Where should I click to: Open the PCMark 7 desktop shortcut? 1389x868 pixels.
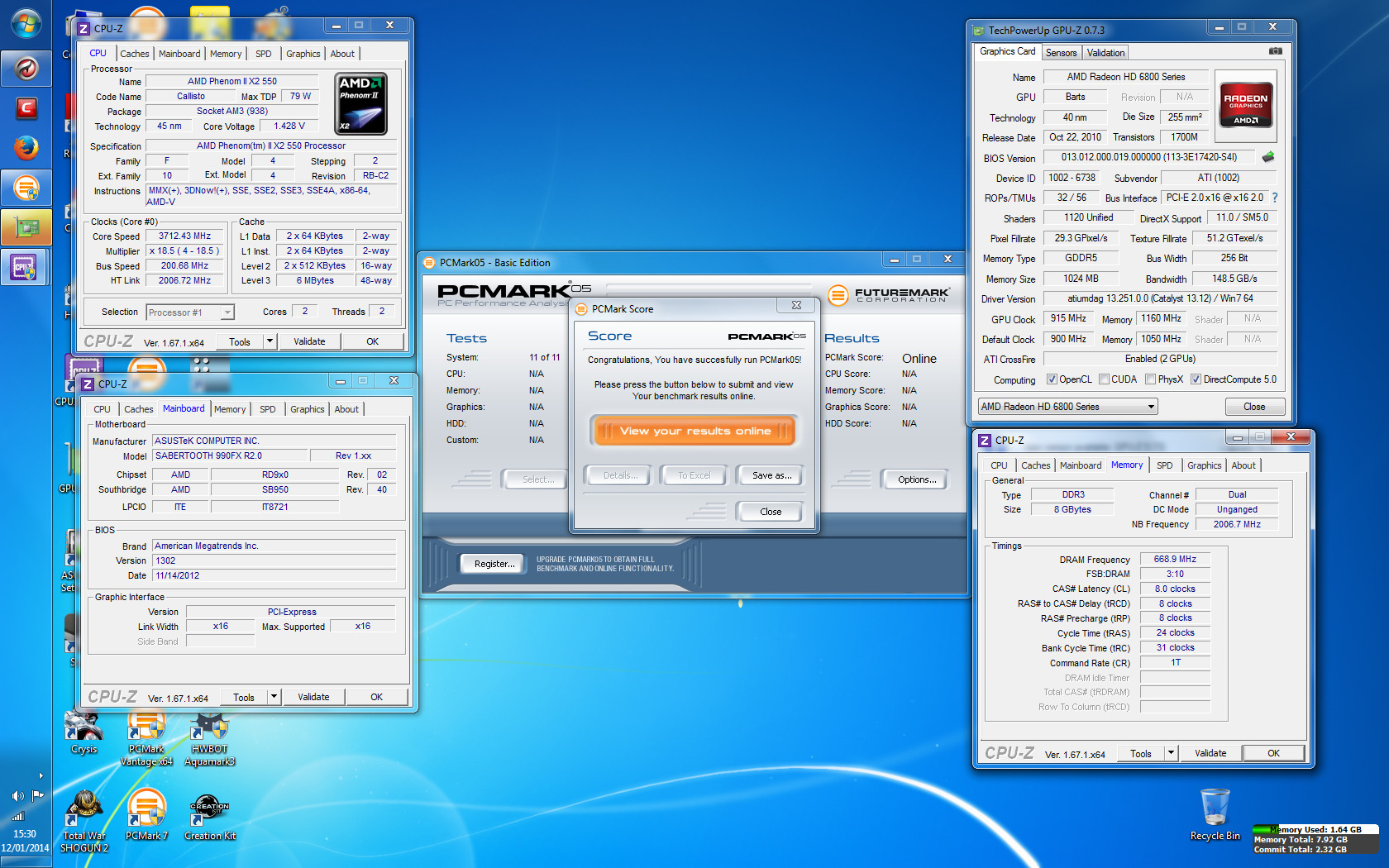[146, 815]
